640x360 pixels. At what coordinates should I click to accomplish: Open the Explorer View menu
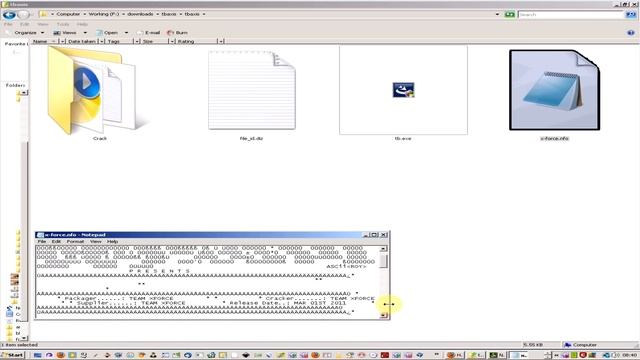42,24
